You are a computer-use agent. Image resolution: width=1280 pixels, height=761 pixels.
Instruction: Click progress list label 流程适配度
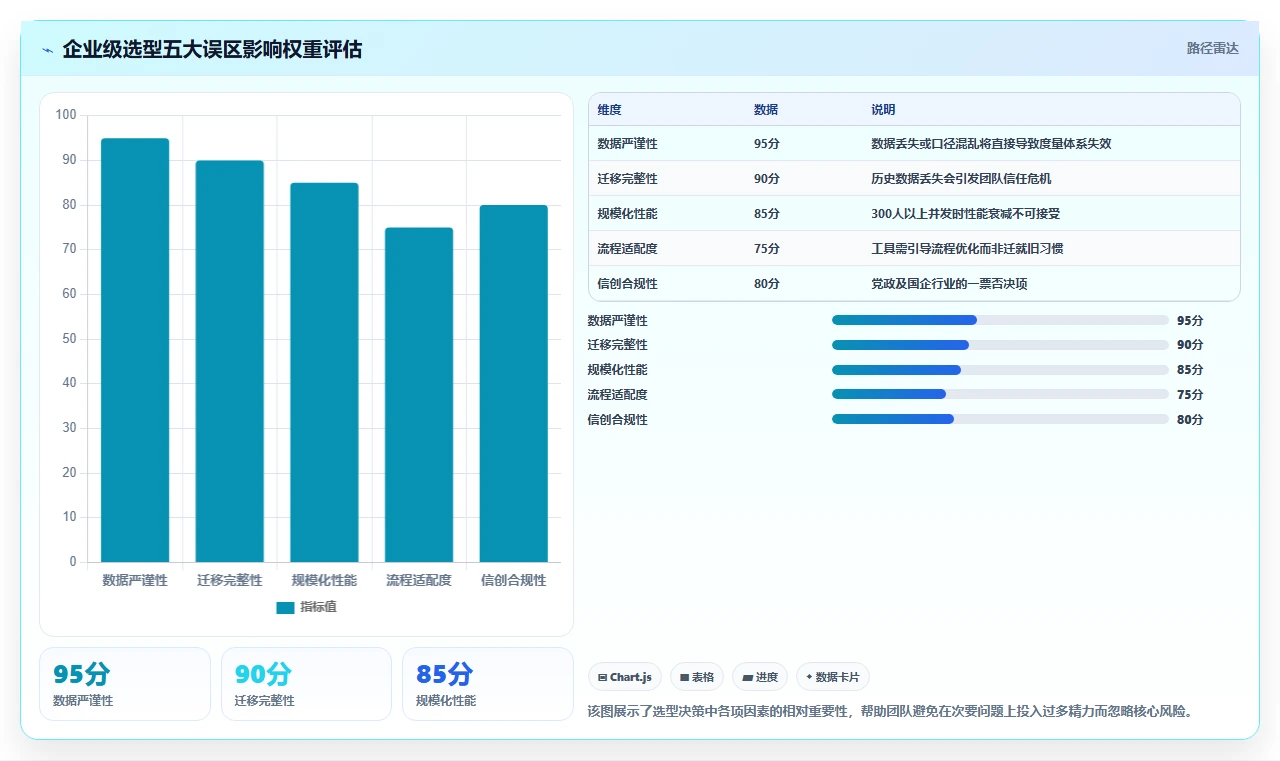[x=618, y=395]
